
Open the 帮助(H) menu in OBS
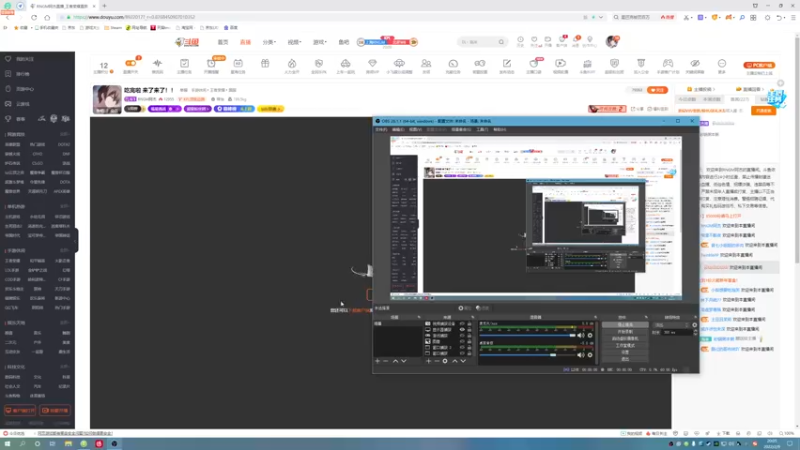(499, 130)
